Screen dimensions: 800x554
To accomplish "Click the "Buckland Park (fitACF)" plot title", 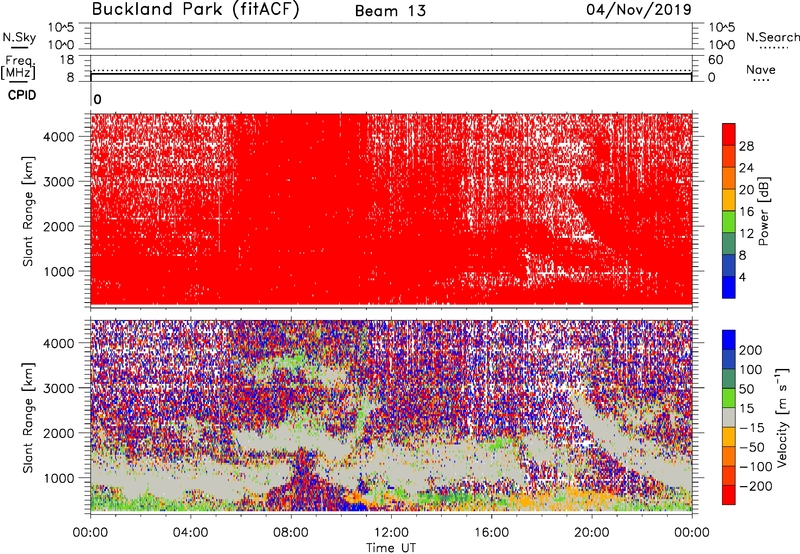I will [195, 10].
